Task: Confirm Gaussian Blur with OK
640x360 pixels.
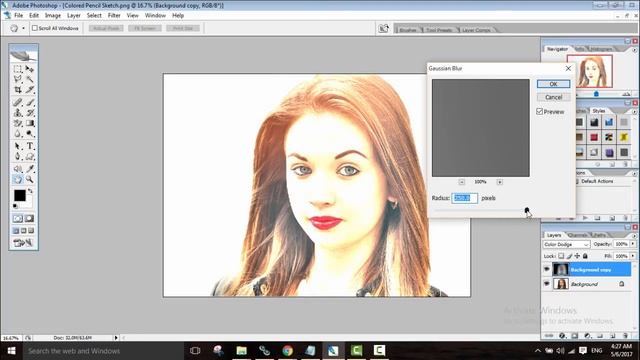Action: click(553, 84)
